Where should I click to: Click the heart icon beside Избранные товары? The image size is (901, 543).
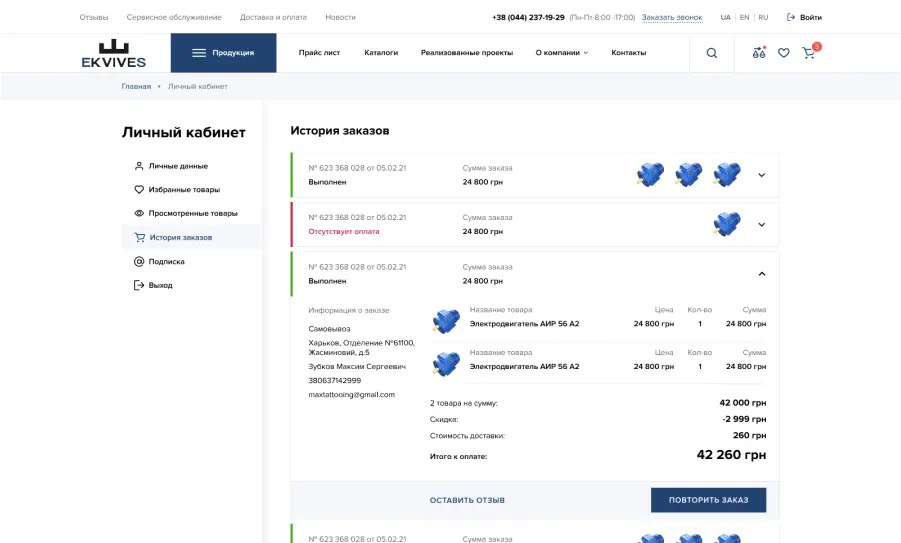(x=139, y=190)
